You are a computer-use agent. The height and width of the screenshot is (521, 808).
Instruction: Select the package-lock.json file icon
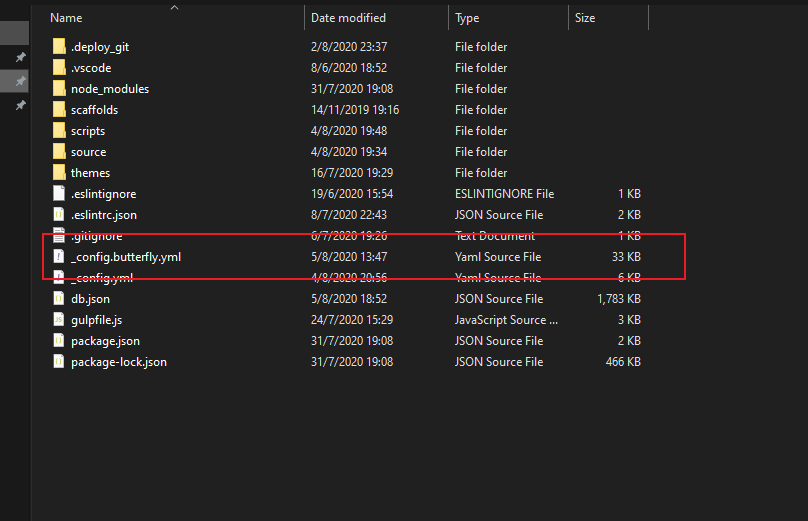[x=59, y=362]
